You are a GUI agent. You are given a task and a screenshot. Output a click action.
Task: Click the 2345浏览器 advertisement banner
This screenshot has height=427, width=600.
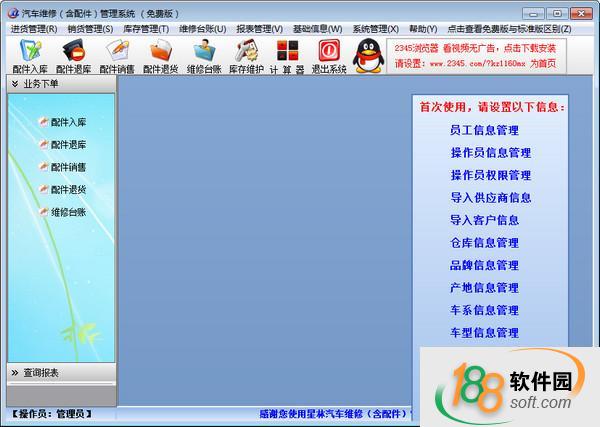click(489, 54)
